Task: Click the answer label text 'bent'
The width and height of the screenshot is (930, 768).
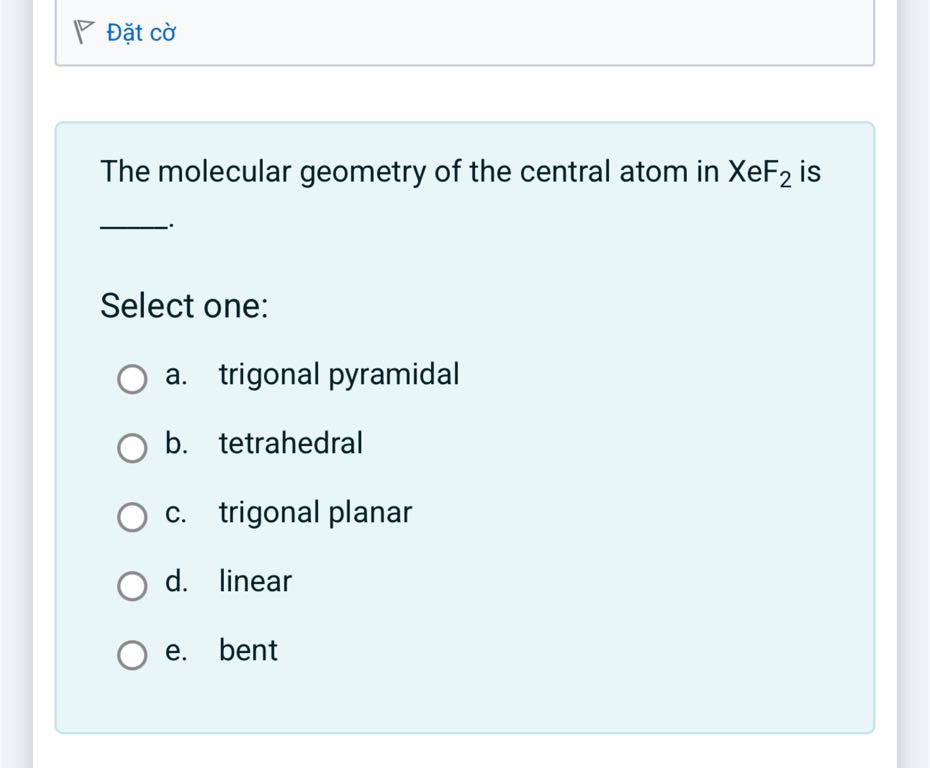Action: (247, 651)
